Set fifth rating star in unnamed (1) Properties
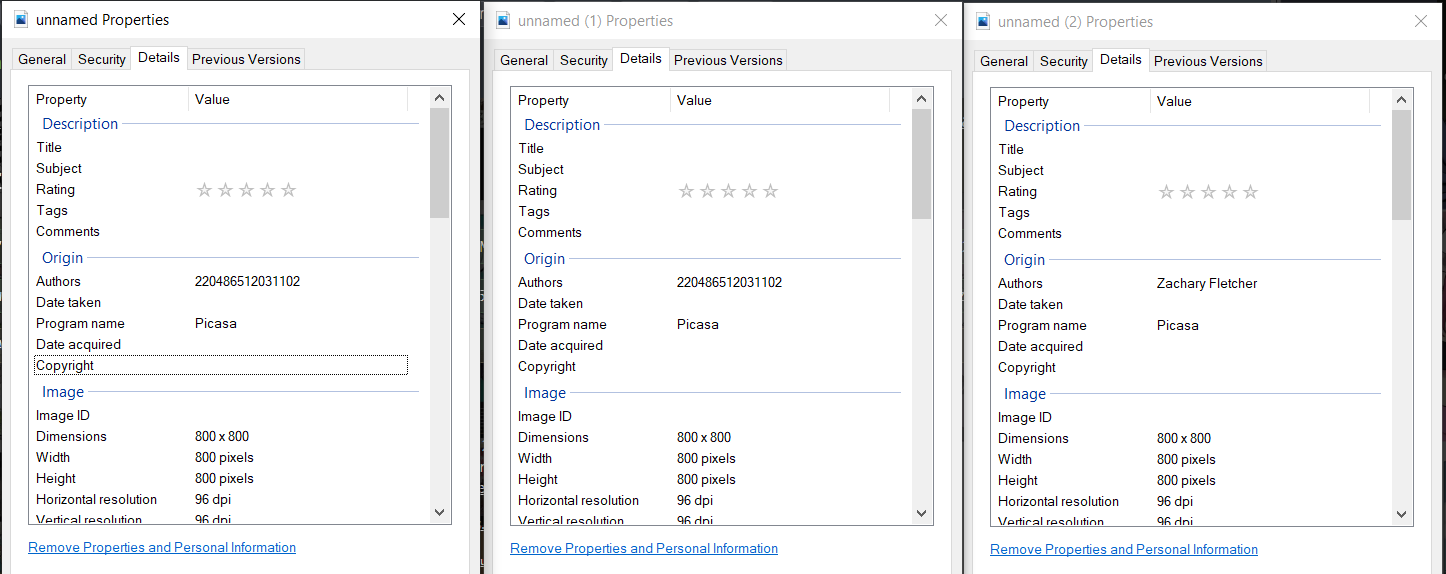 (x=770, y=191)
